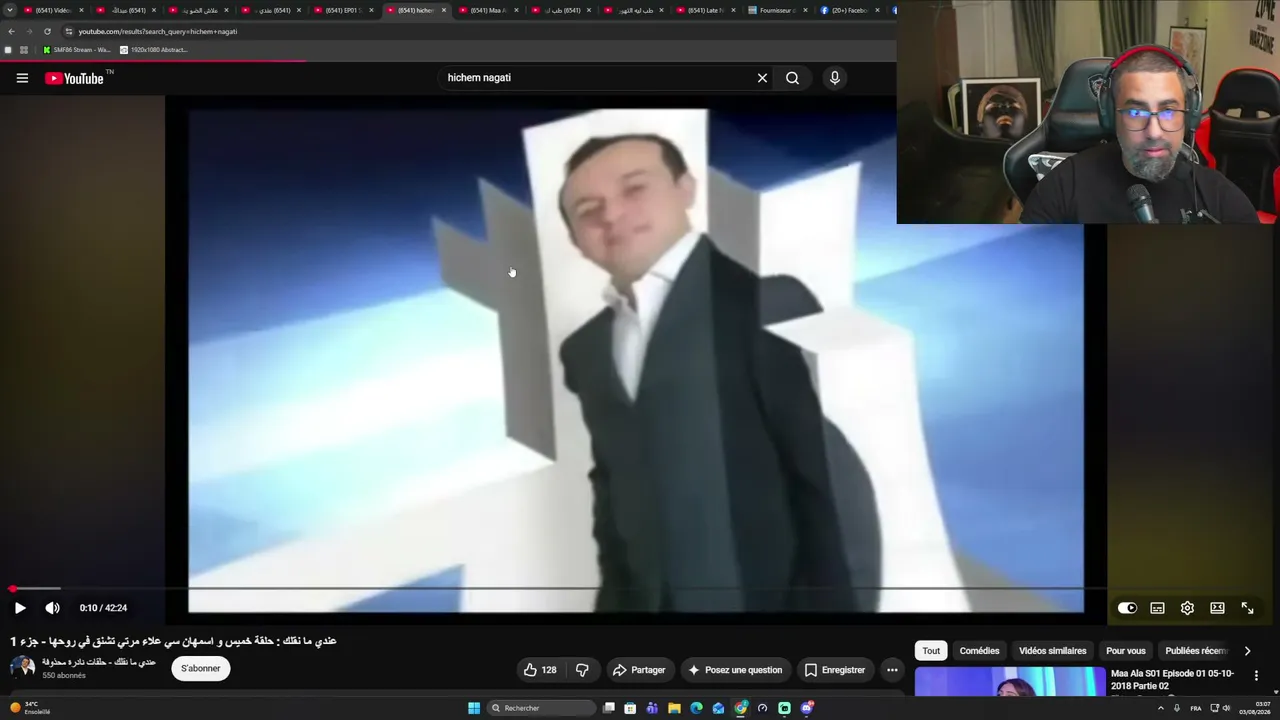Open the Windows Start menu
The height and width of the screenshot is (720, 1280).
(474, 708)
